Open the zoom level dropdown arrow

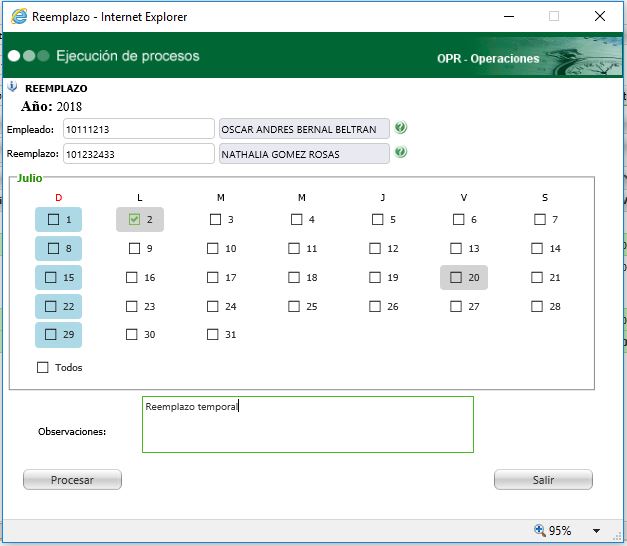[596, 531]
